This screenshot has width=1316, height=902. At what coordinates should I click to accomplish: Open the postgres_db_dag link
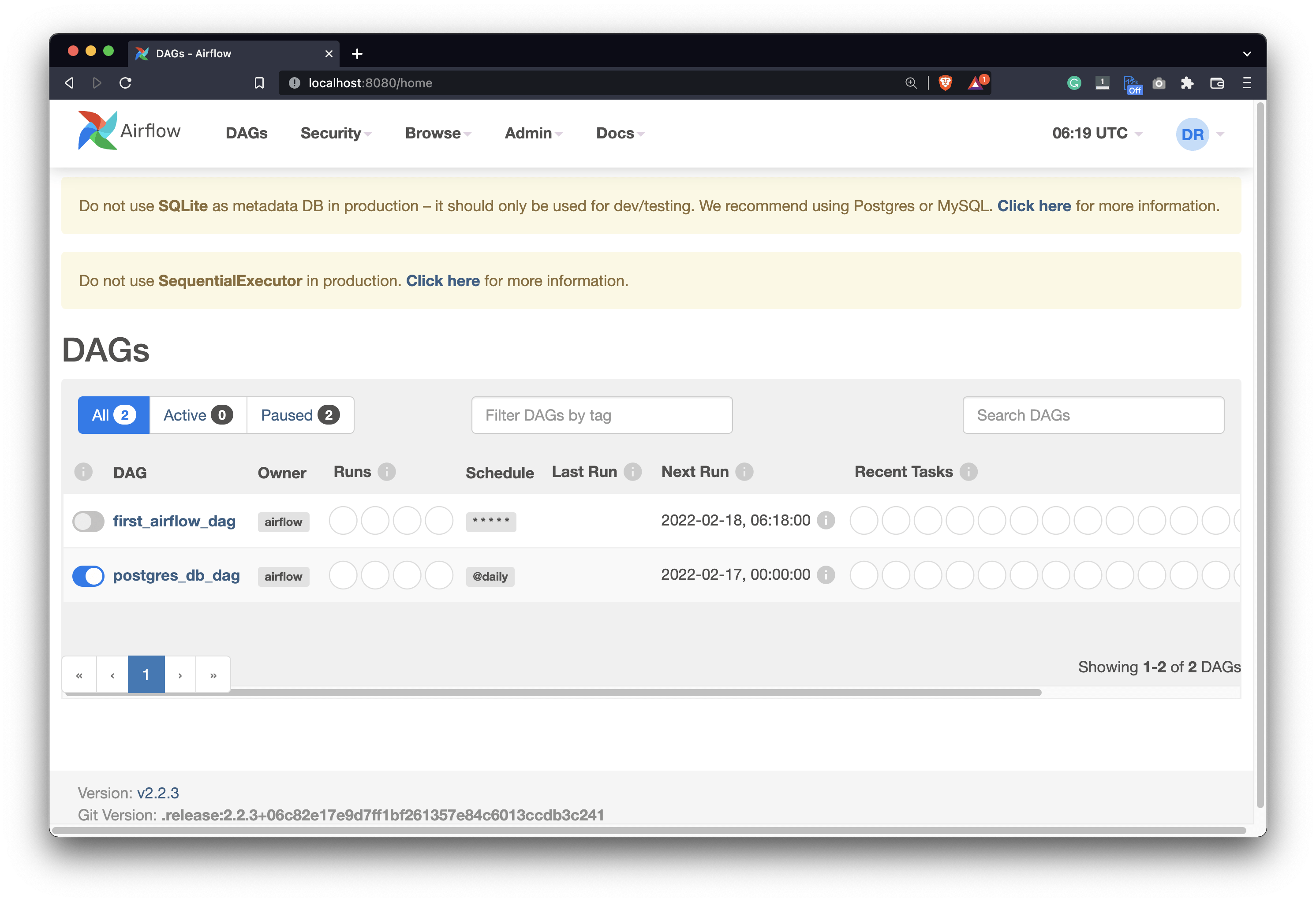point(176,575)
